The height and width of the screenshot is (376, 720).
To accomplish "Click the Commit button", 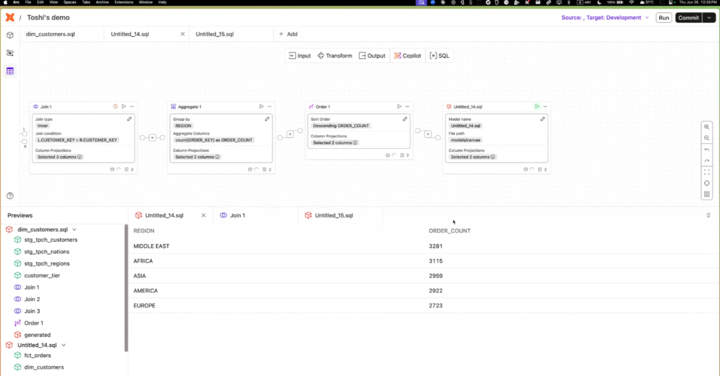I will pos(688,17).
